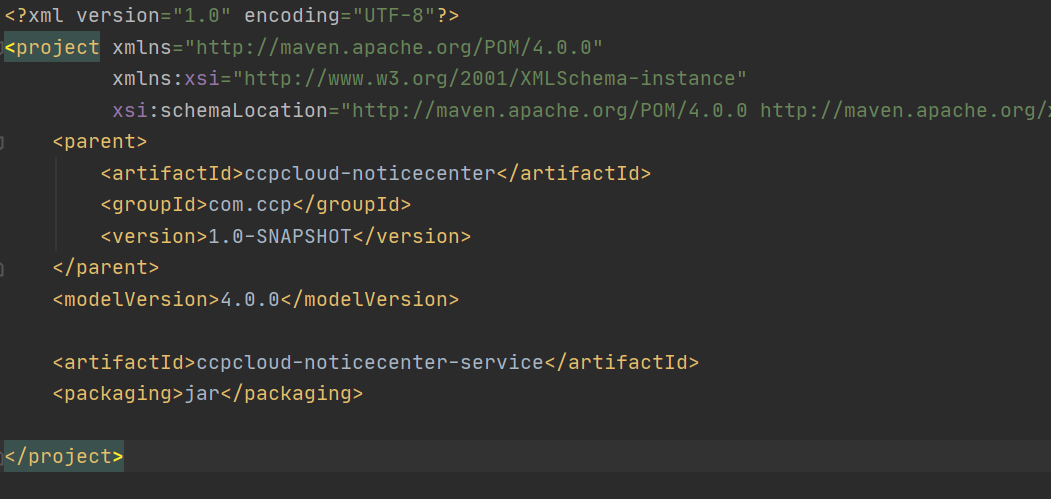Screen dimensions: 1051x499
Task: Click the xml version "1.0" value
Action: (202, 15)
